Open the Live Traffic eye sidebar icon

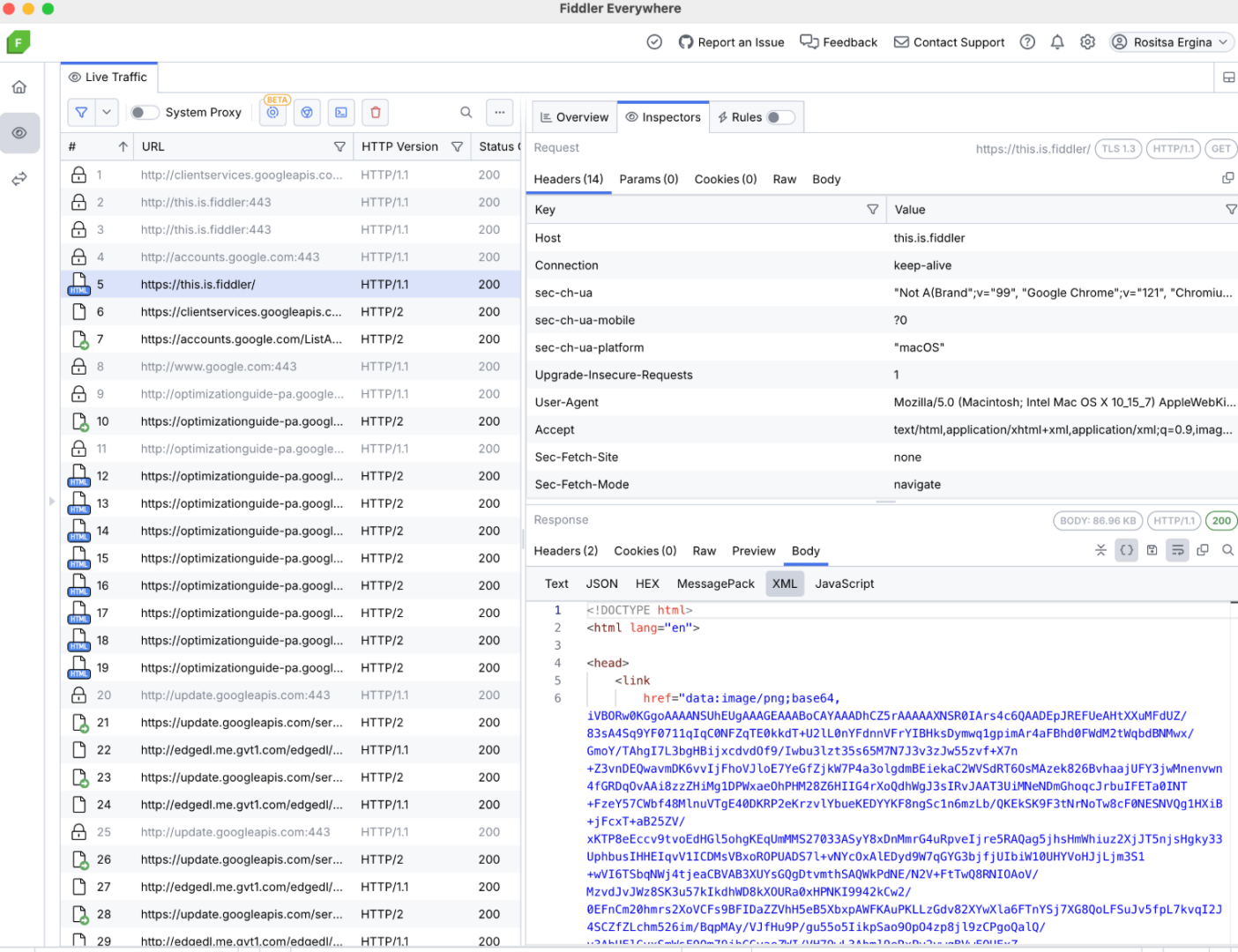click(19, 133)
